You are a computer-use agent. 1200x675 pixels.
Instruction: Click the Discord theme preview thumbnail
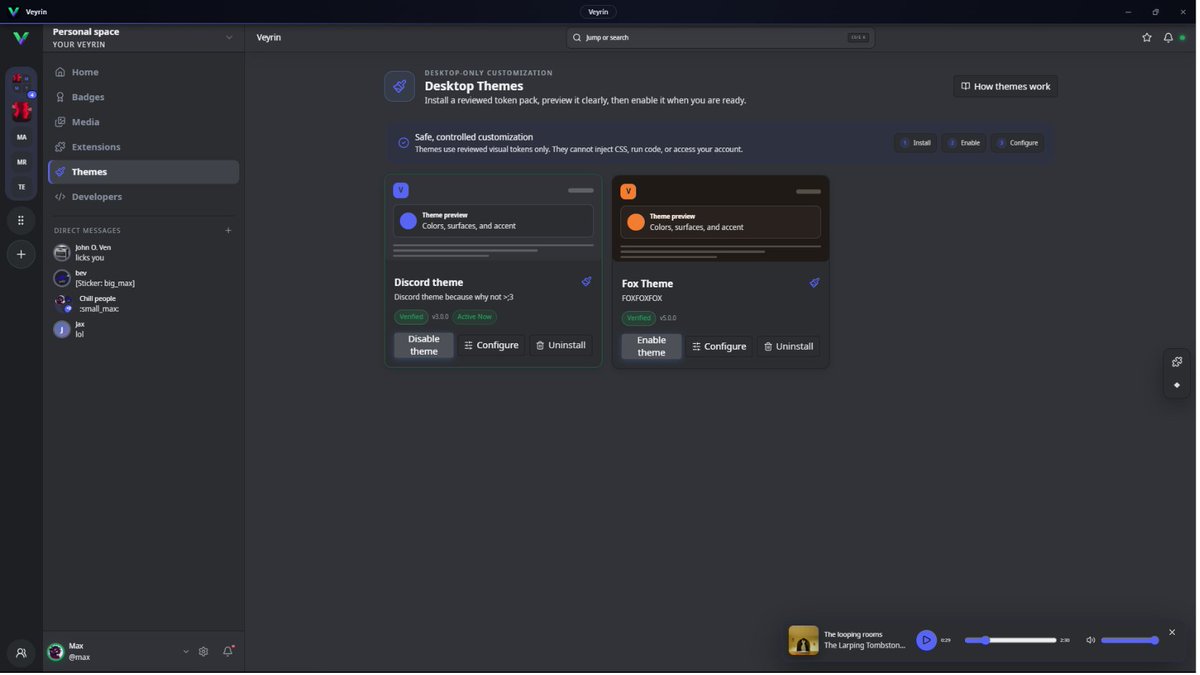[494, 219]
